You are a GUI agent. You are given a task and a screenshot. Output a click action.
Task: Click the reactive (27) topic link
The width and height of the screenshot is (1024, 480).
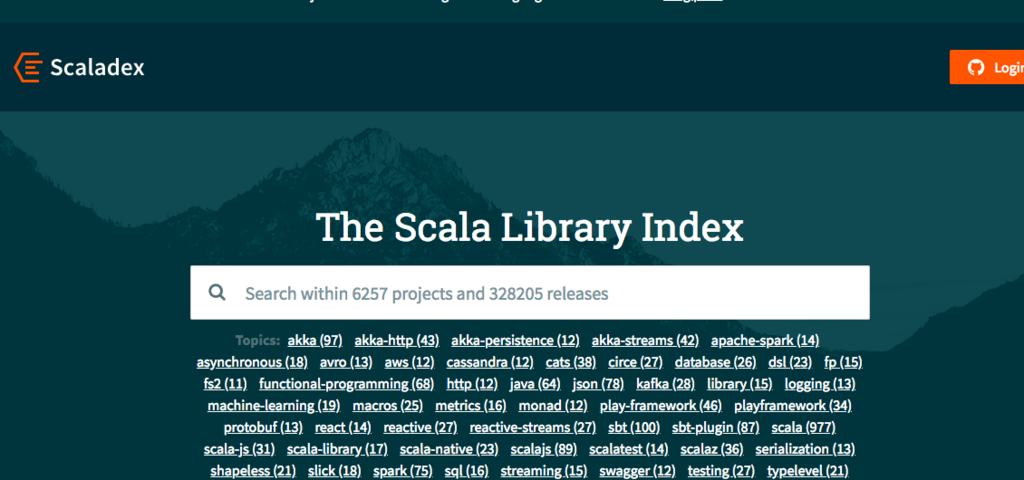[420, 427]
